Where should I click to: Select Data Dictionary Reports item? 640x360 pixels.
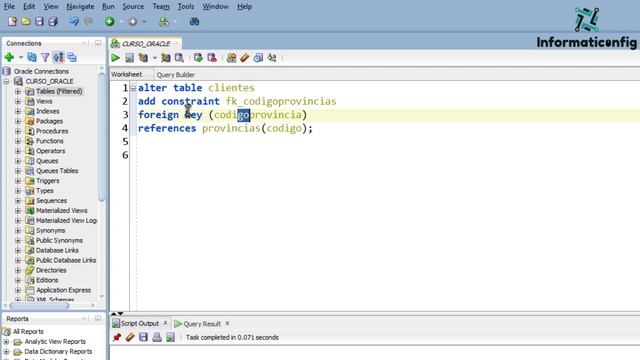(58, 351)
